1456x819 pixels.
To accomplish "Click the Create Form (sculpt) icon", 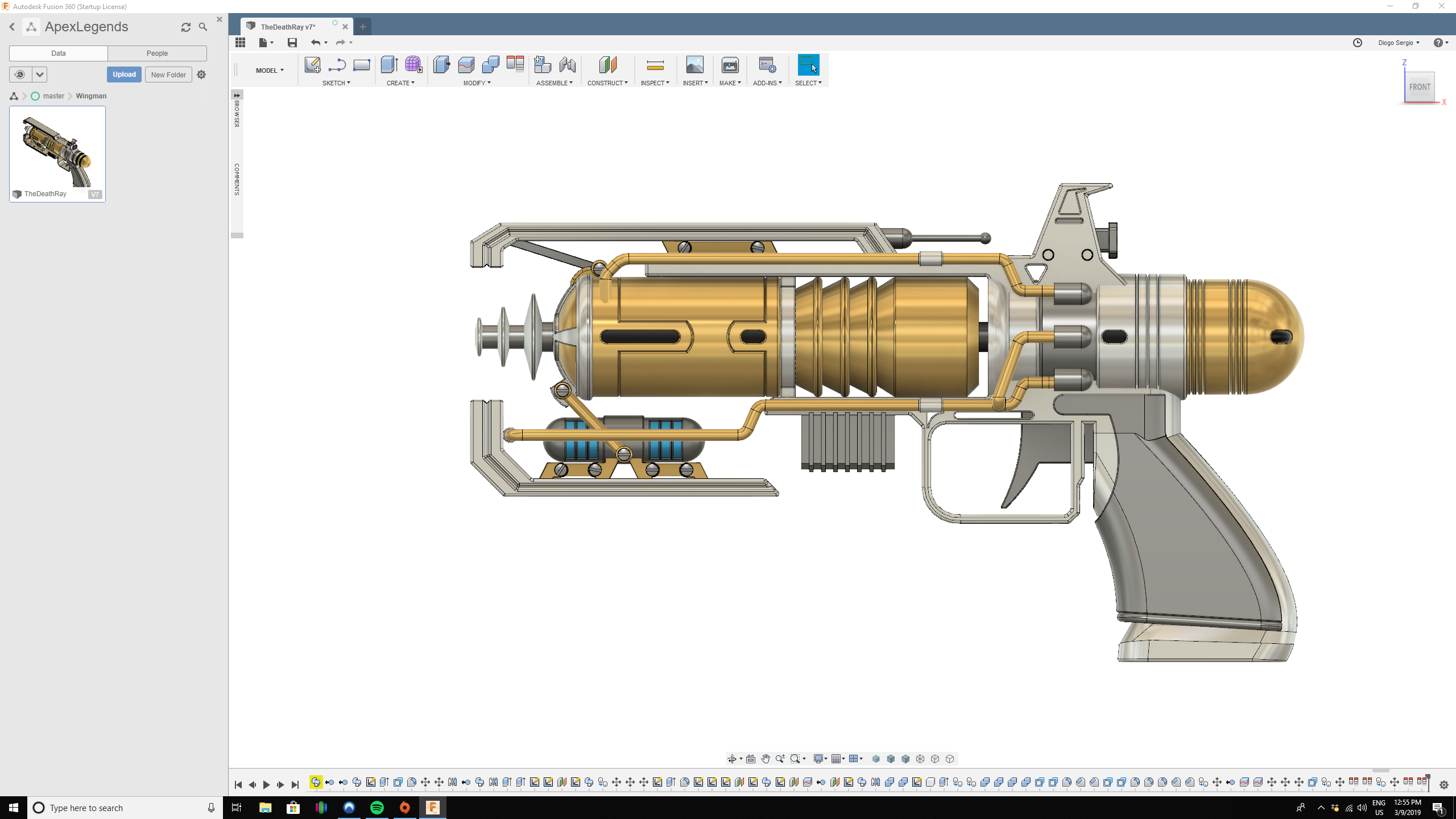I will point(413,65).
